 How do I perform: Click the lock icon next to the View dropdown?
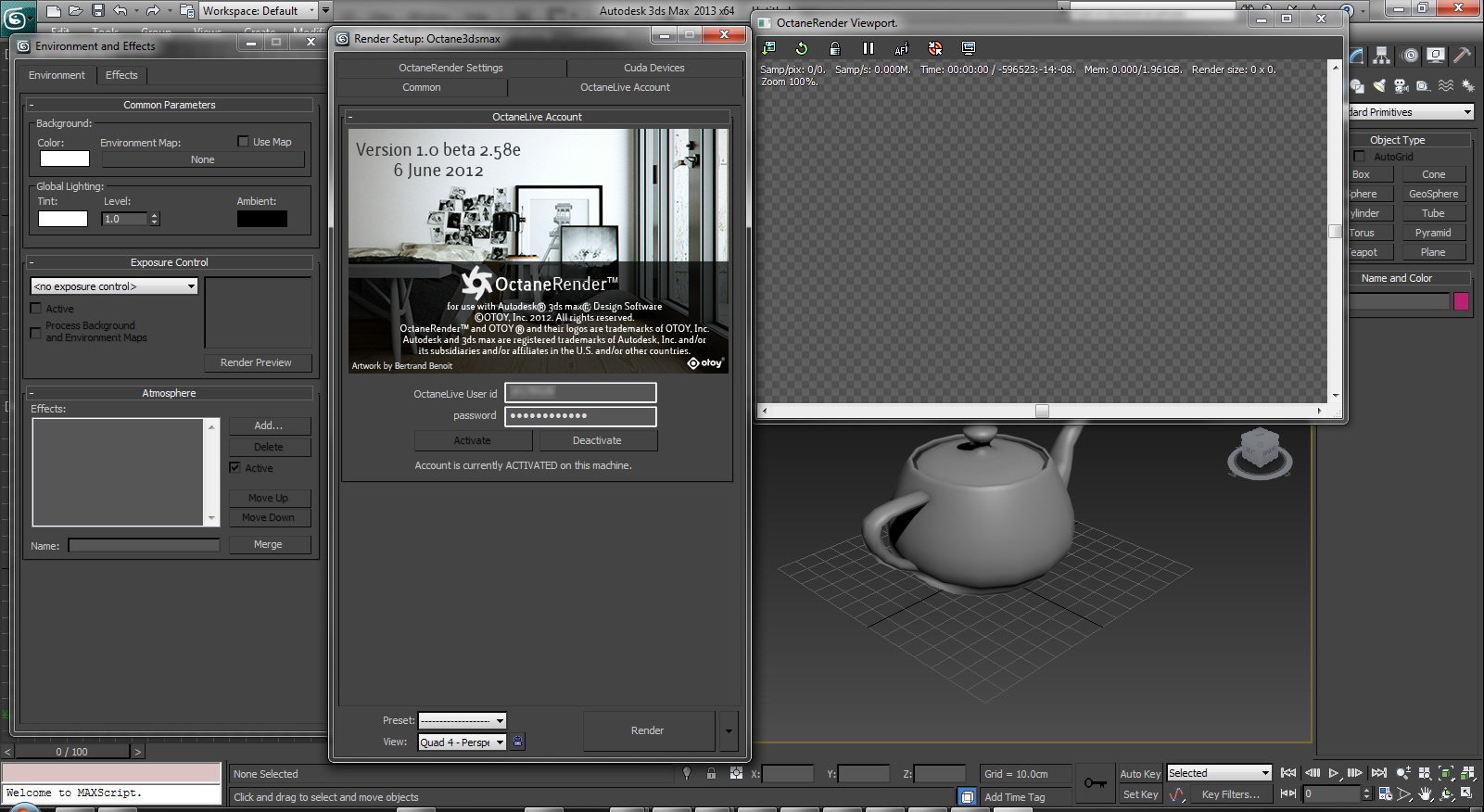(518, 742)
